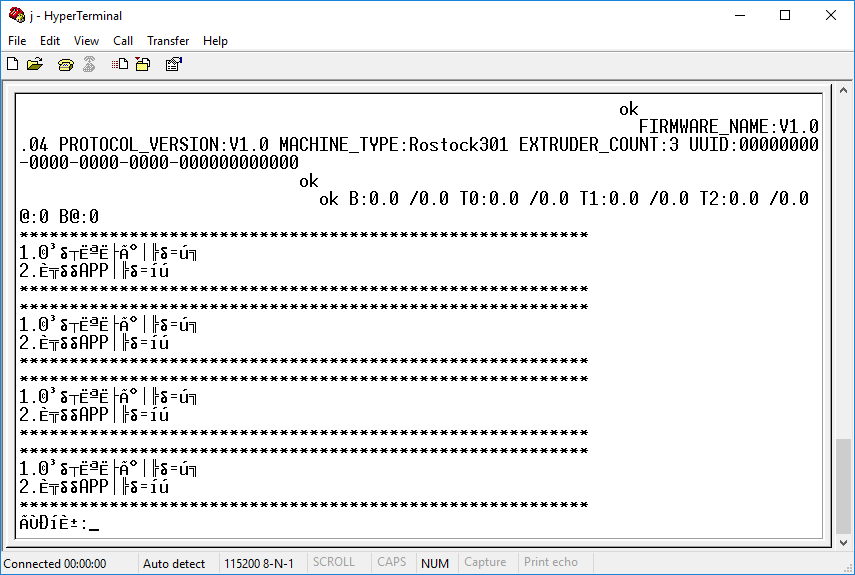Open the Help menu
Screen dimensions: 855x575
click(x=215, y=41)
